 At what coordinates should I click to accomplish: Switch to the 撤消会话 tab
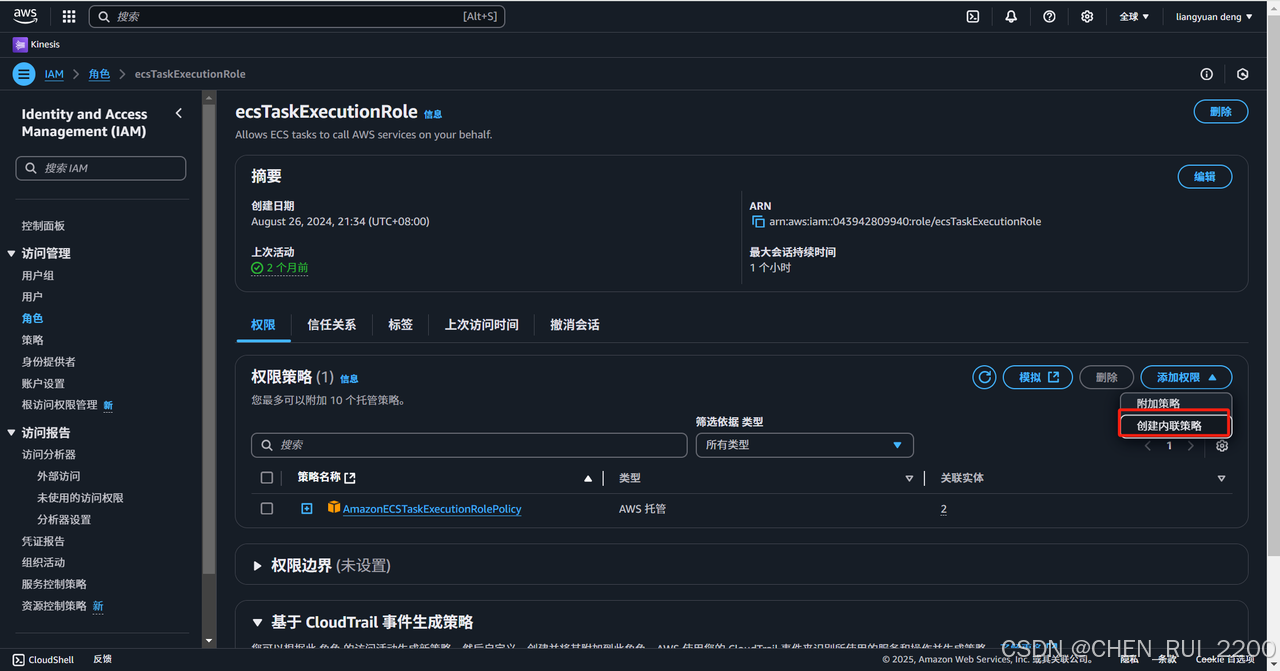(575, 325)
